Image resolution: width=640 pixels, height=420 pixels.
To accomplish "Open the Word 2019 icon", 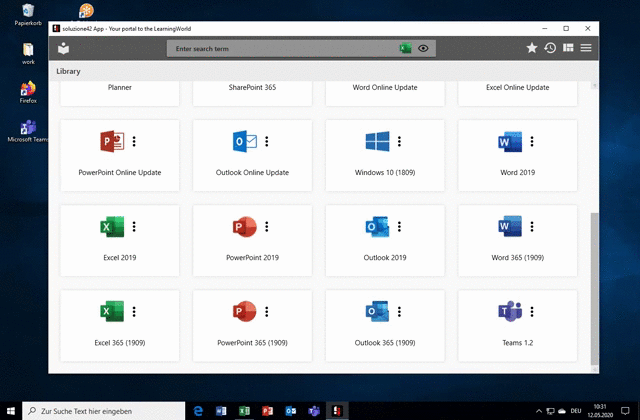I will 510,142.
